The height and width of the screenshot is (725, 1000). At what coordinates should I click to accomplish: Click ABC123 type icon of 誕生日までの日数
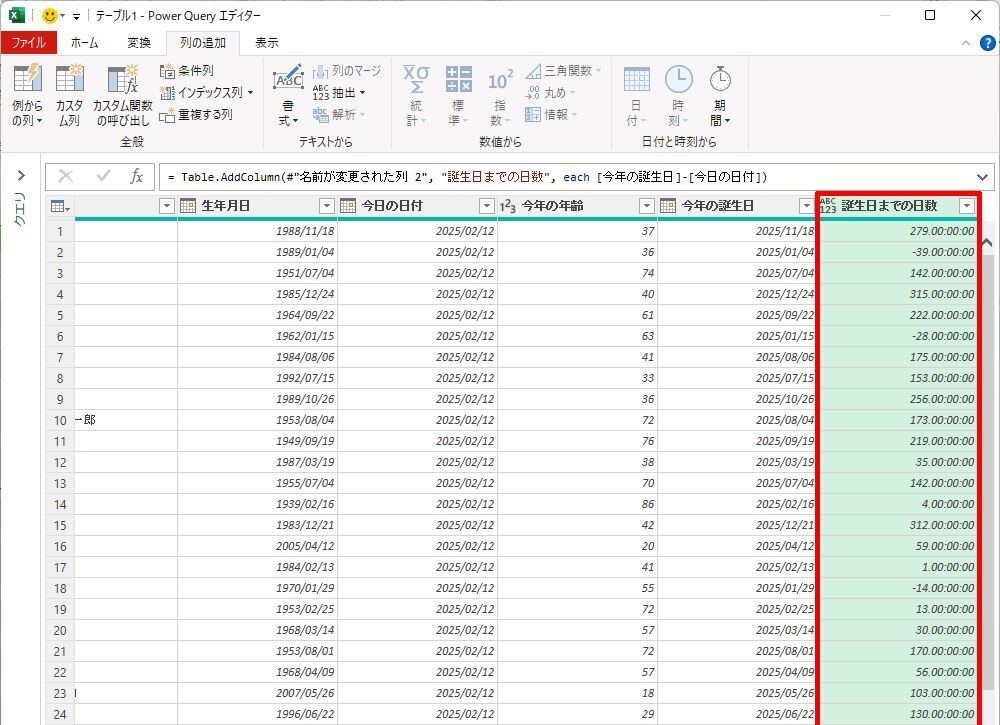[x=828, y=205]
